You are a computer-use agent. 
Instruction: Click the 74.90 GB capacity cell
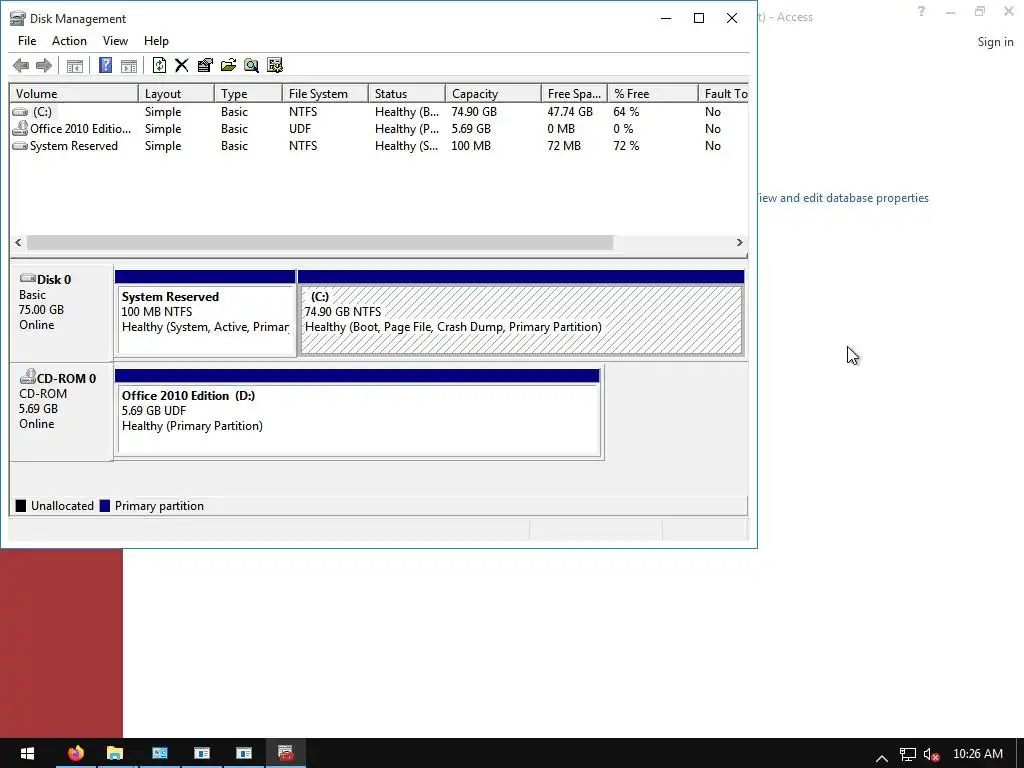click(x=474, y=112)
